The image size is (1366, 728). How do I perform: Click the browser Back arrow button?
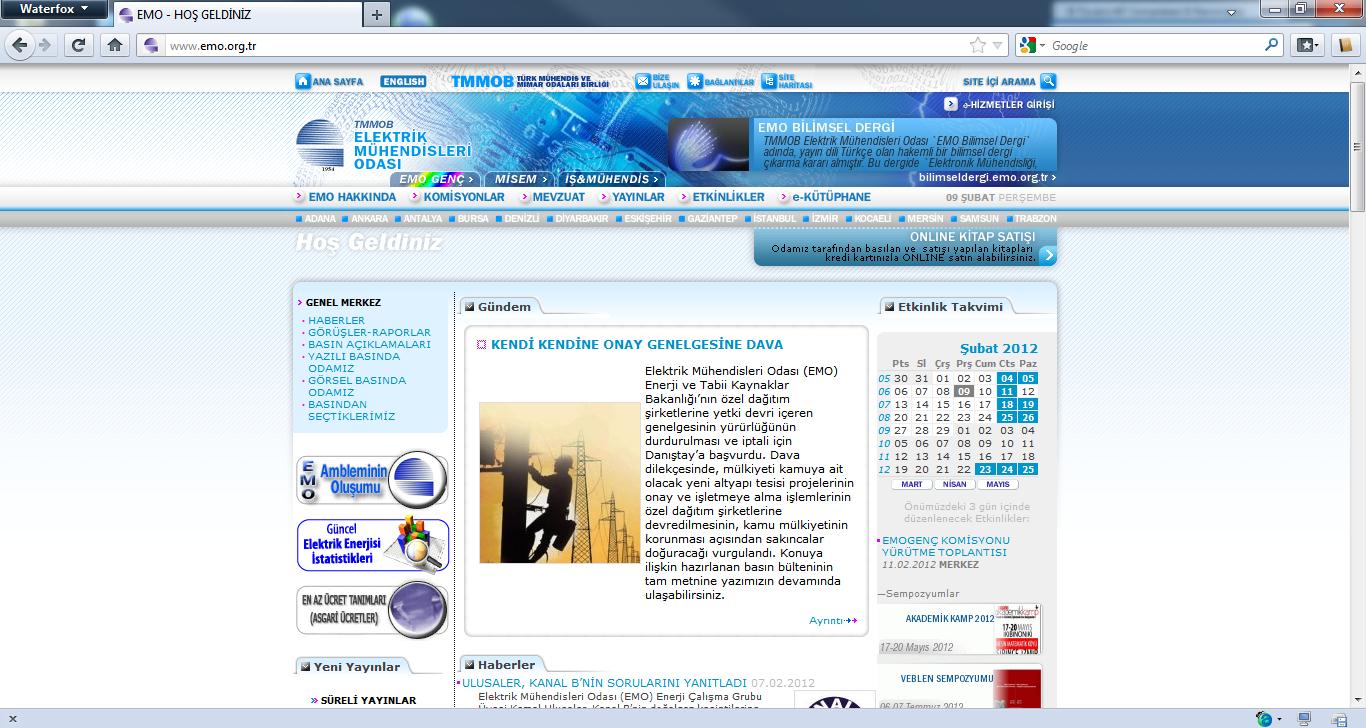click(21, 45)
